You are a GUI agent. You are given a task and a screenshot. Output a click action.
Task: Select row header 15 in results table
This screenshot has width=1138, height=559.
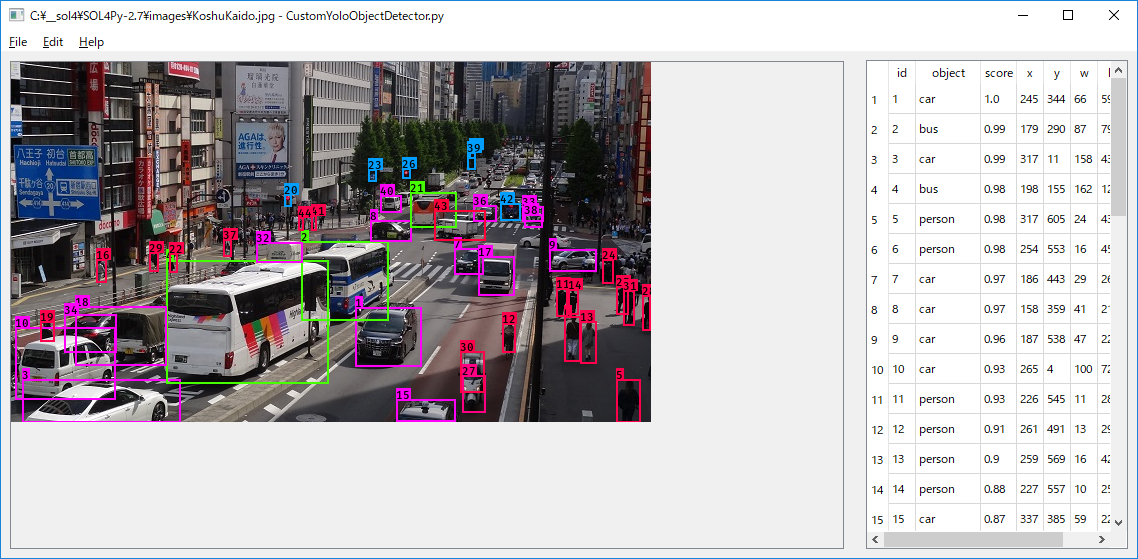click(877, 519)
